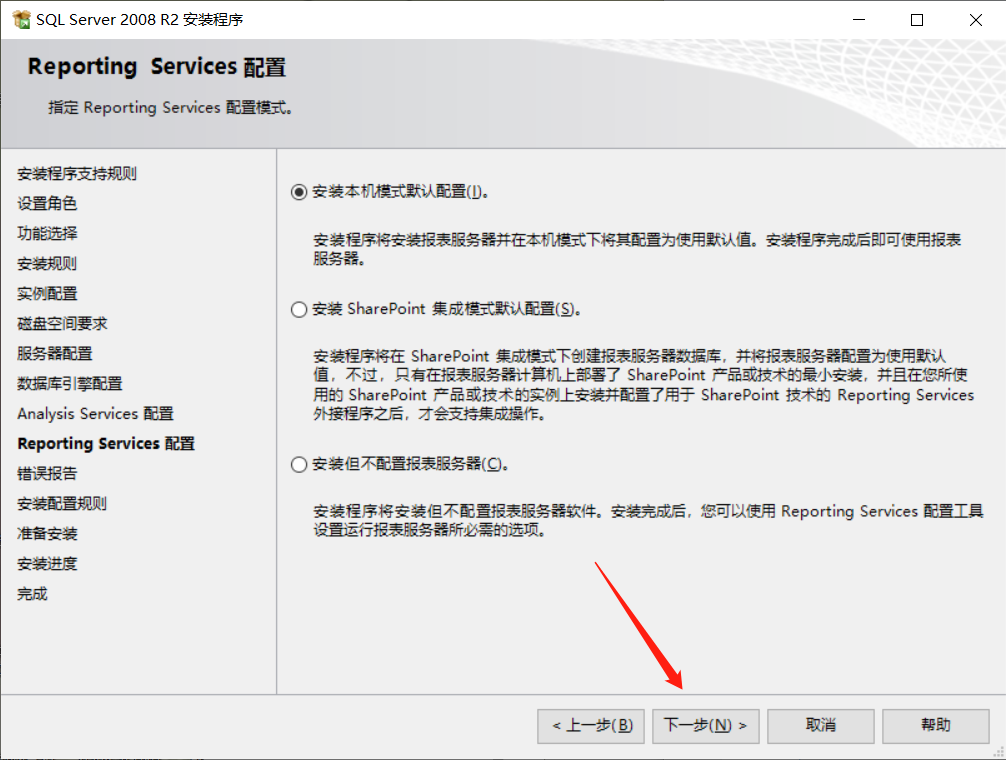Click 安装规则 step in sidebar
This screenshot has height=760, width=1006.
pos(47,264)
